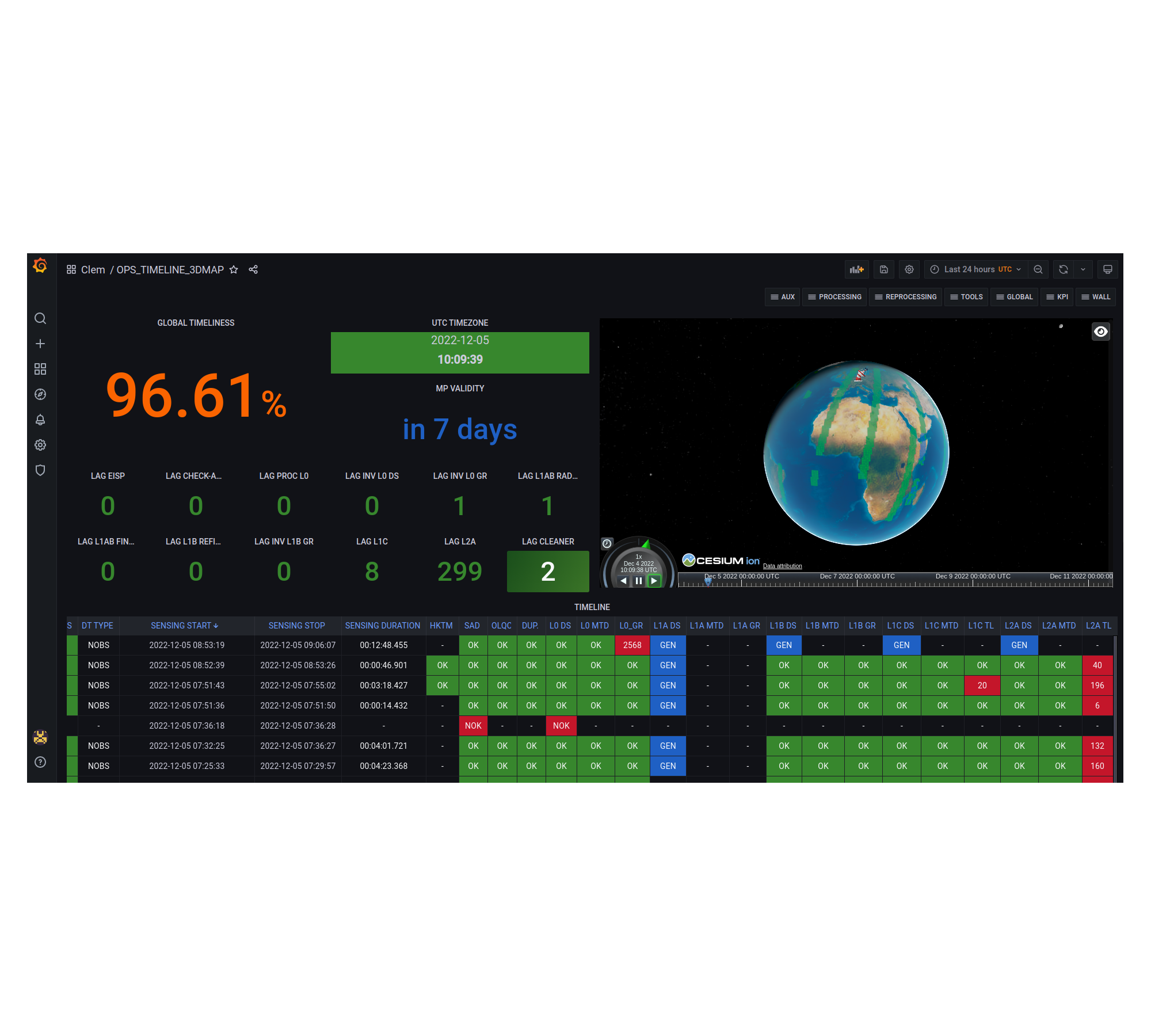The width and height of the screenshot is (1151, 1036).
Task: Toggle the kiosk view mode icon
Action: (1107, 269)
